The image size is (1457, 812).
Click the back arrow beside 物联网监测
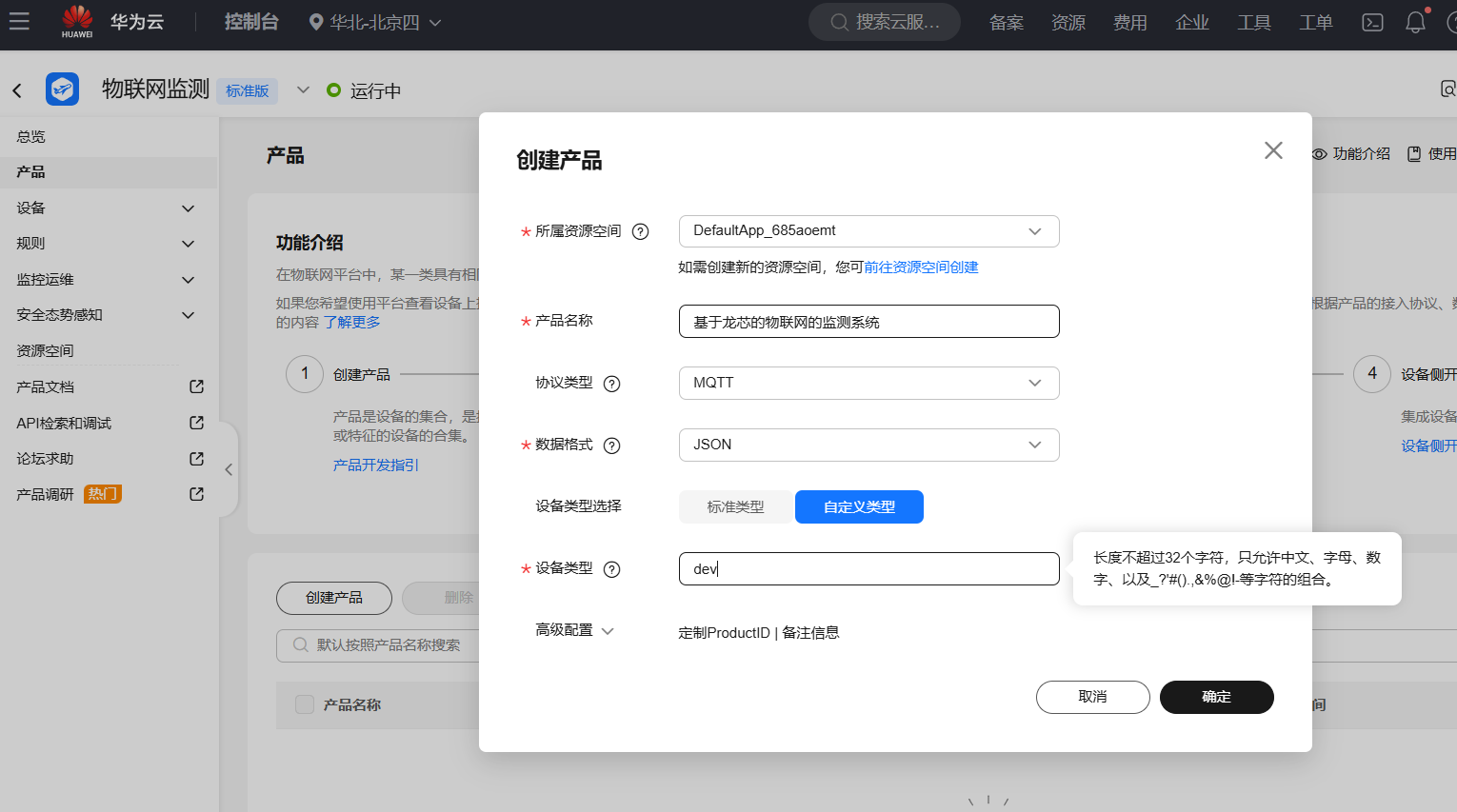(17, 89)
